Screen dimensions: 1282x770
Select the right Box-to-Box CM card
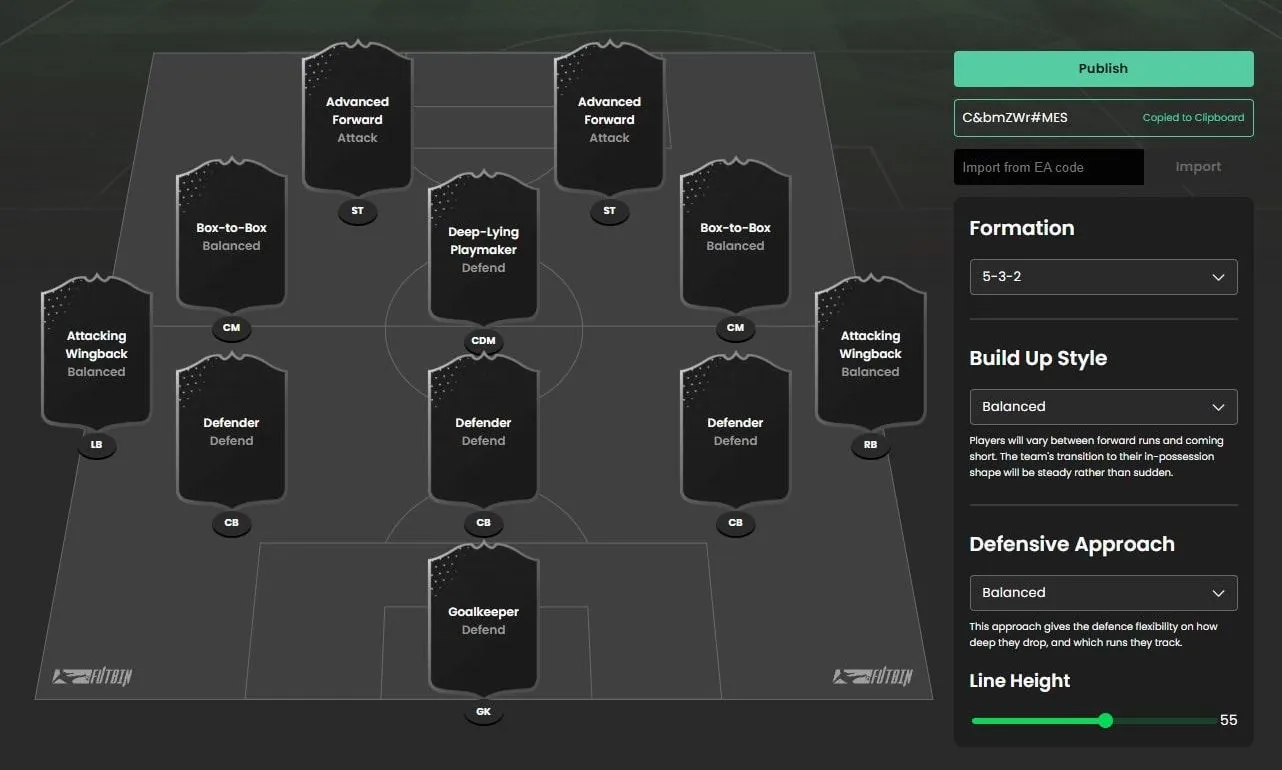(735, 237)
